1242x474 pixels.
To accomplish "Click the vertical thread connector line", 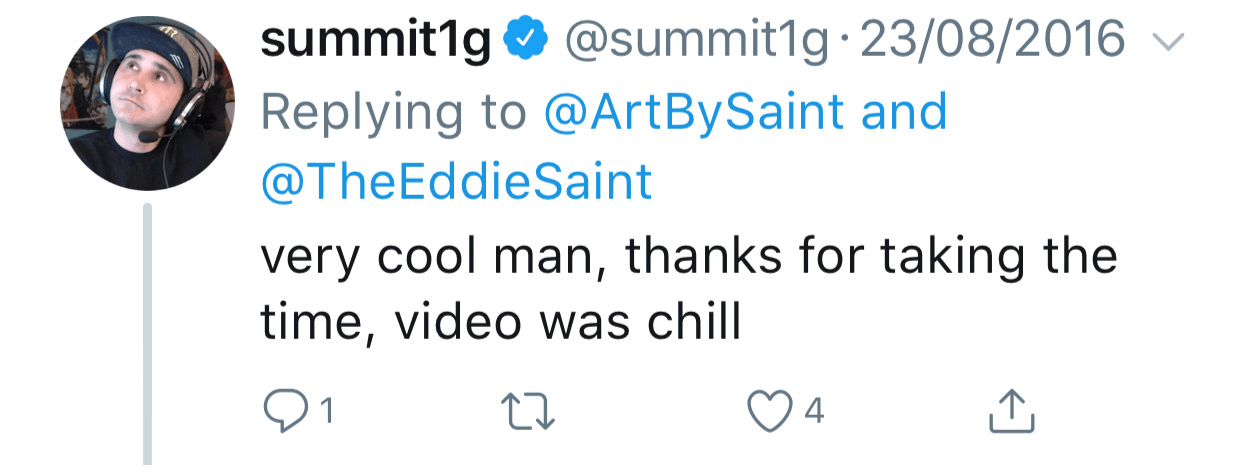I will (147, 334).
